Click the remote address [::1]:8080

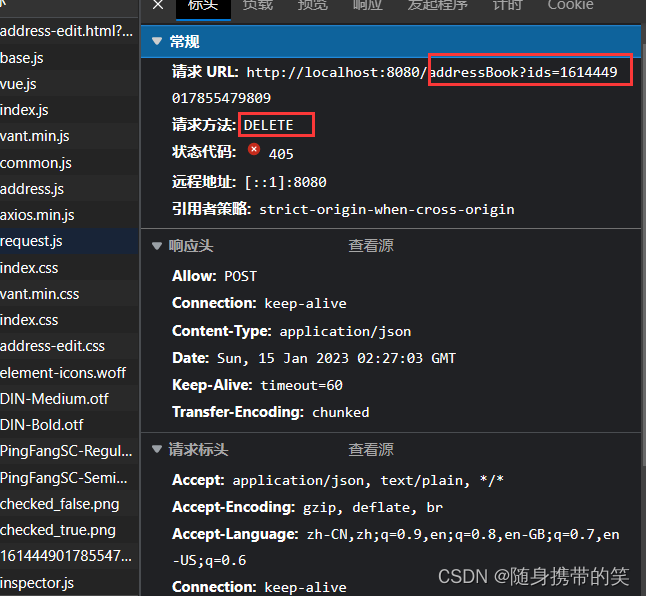[x=286, y=182]
